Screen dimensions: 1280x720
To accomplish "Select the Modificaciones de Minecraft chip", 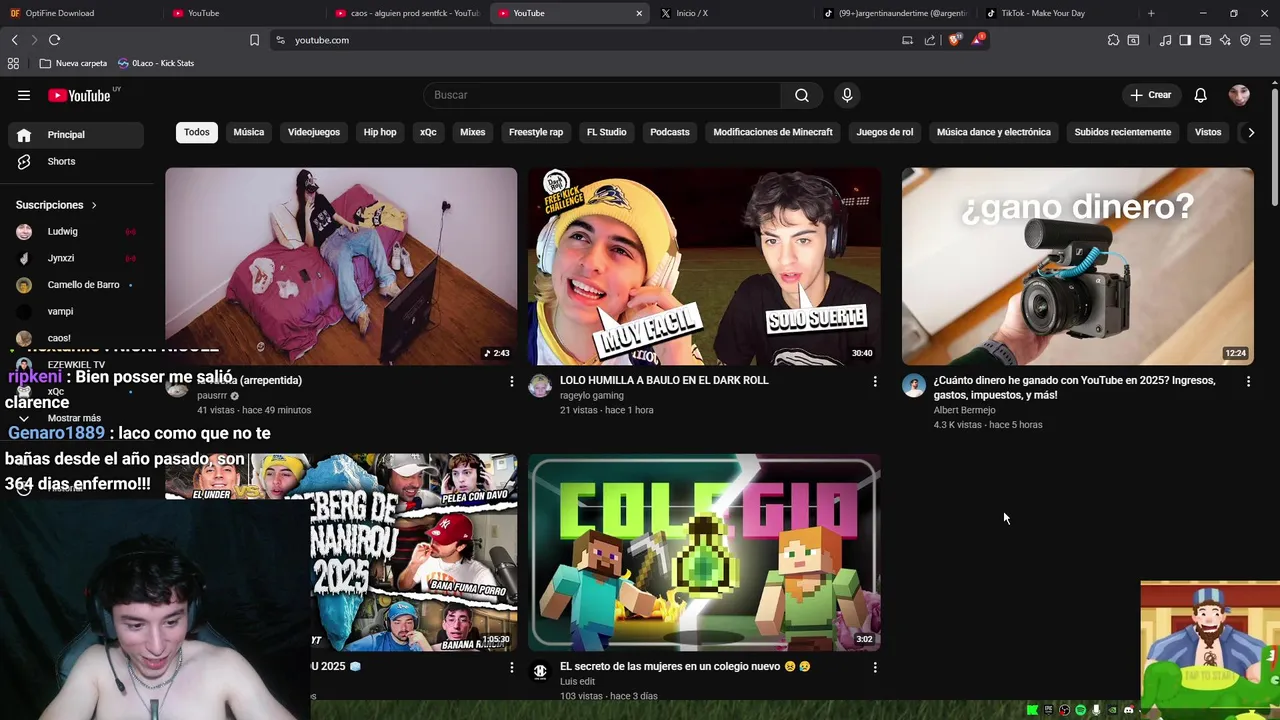I will coord(773,132).
